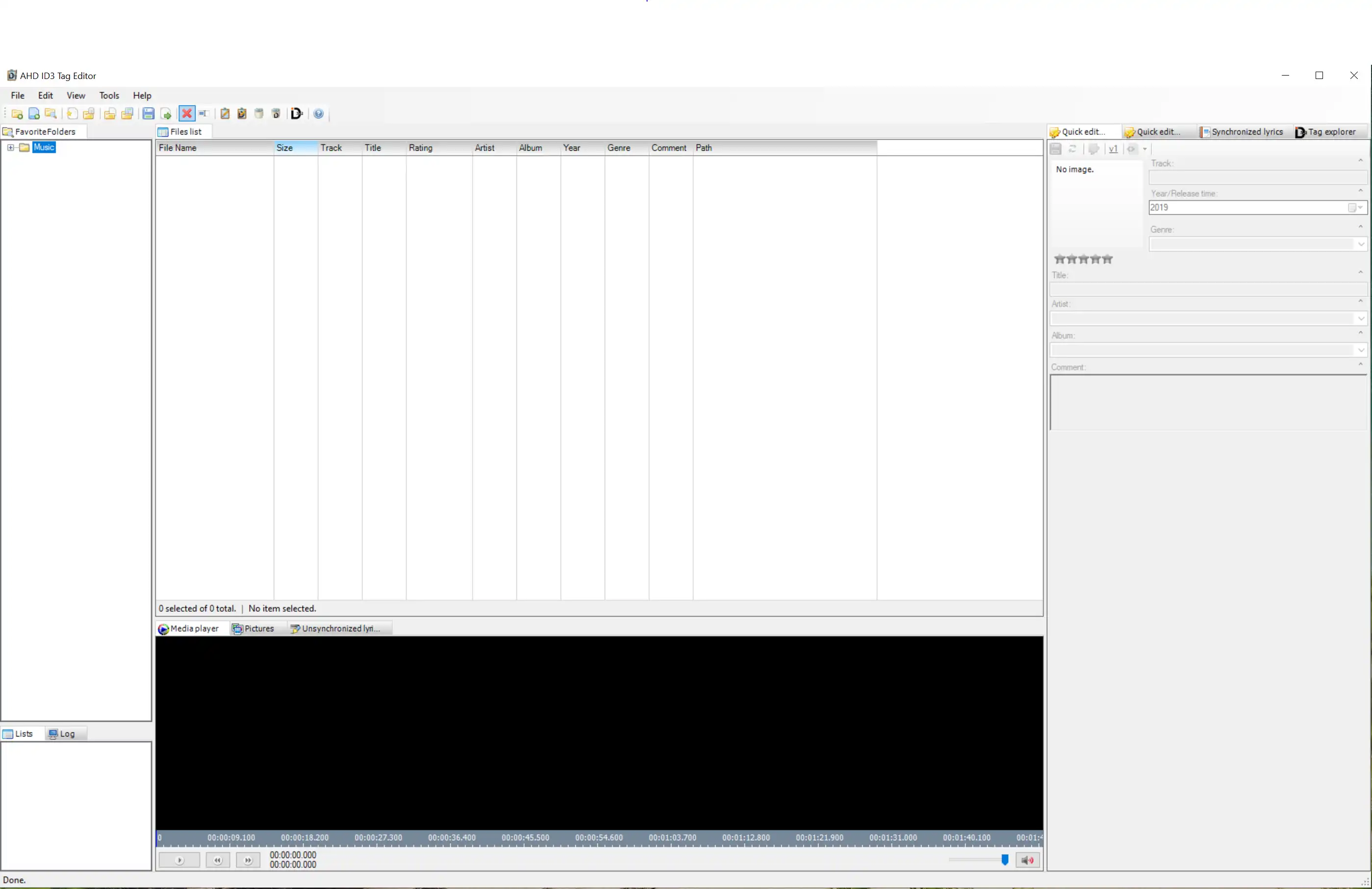
Task: Open help via blue question icon
Action: [318, 114]
